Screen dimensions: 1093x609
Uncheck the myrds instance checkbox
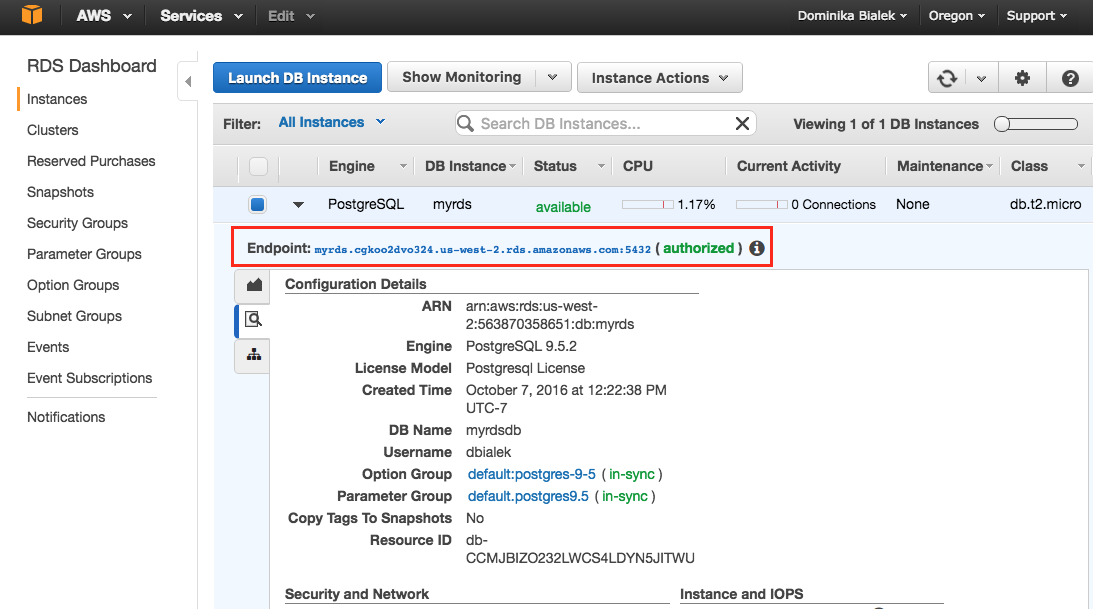[x=257, y=204]
